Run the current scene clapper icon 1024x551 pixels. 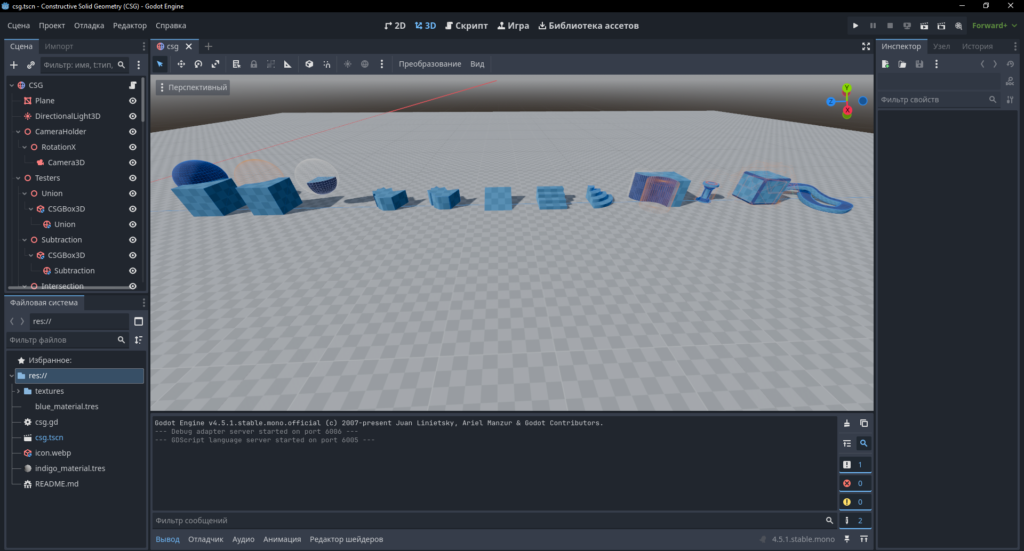924,25
